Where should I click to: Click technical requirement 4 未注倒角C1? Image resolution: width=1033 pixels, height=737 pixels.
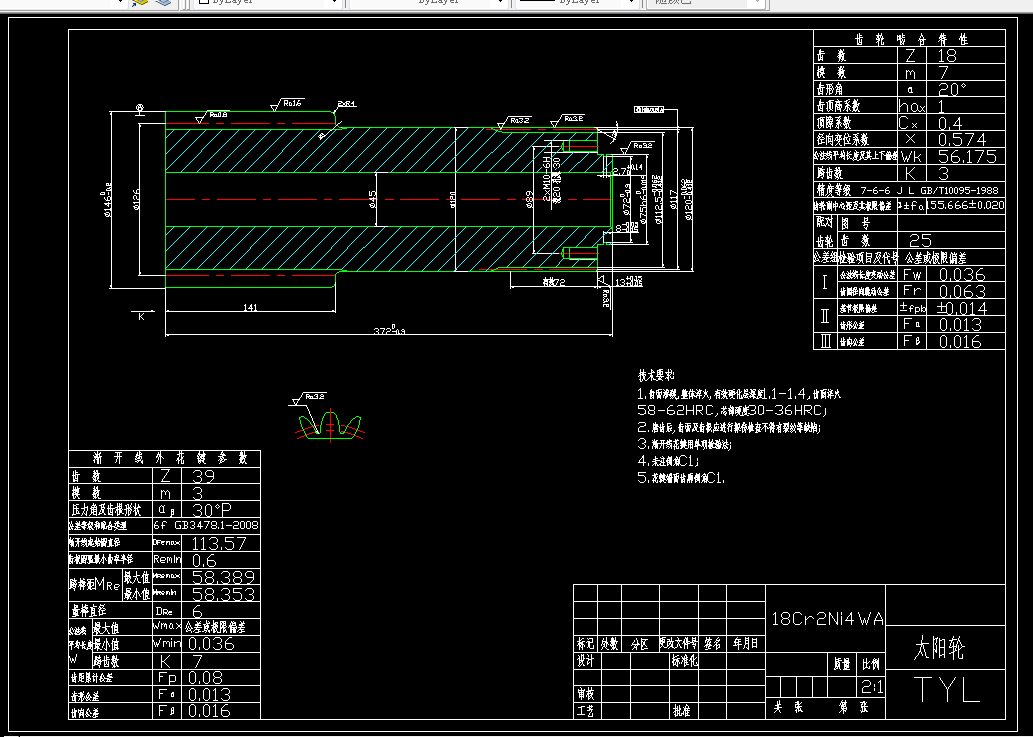coord(668,461)
